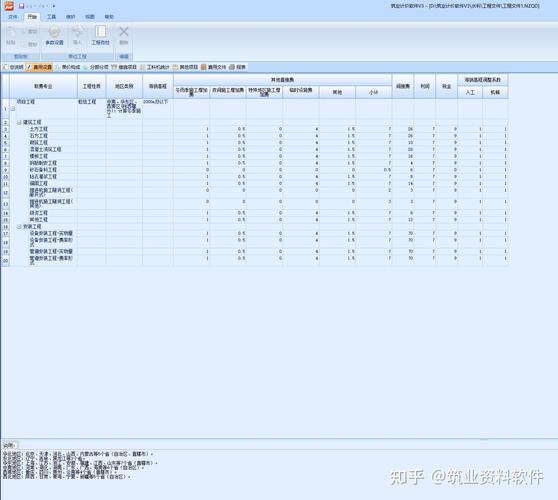The height and width of the screenshot is (500, 558).
Task: Click the 导入 import icon
Action: (x=77, y=32)
